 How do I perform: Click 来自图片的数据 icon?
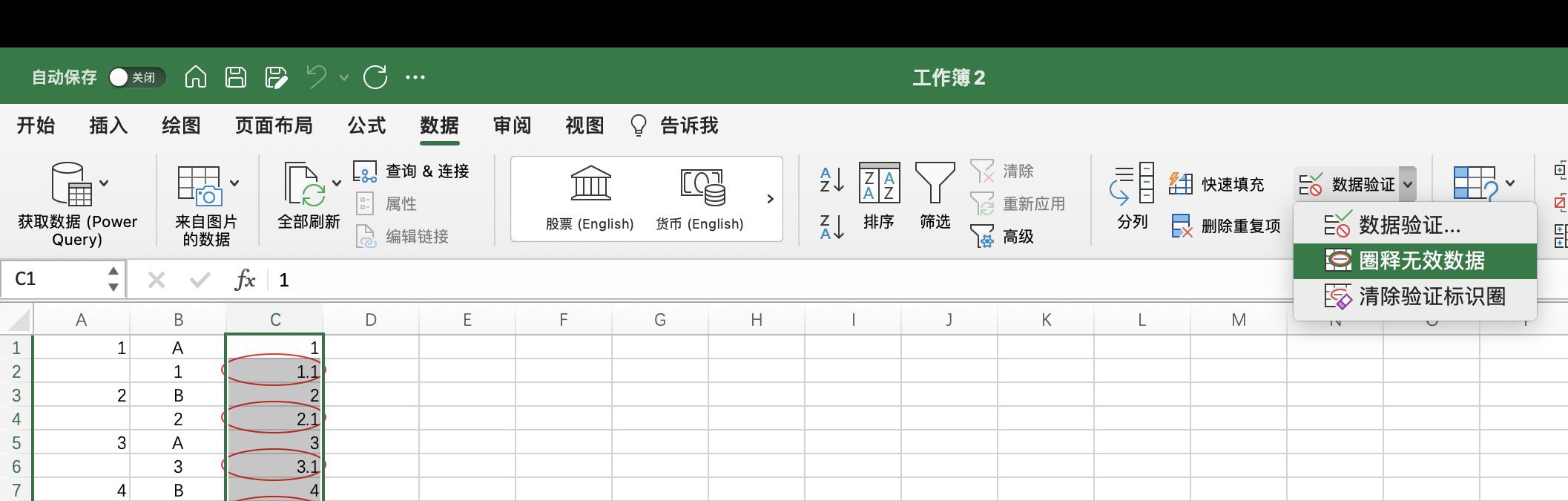(x=199, y=186)
